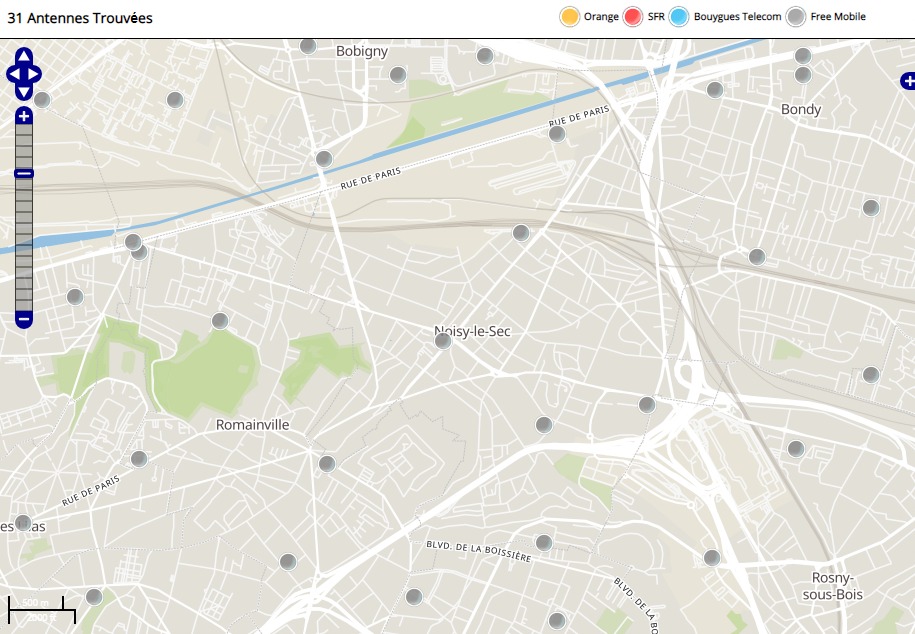Click the Bobigny town label

362,51
